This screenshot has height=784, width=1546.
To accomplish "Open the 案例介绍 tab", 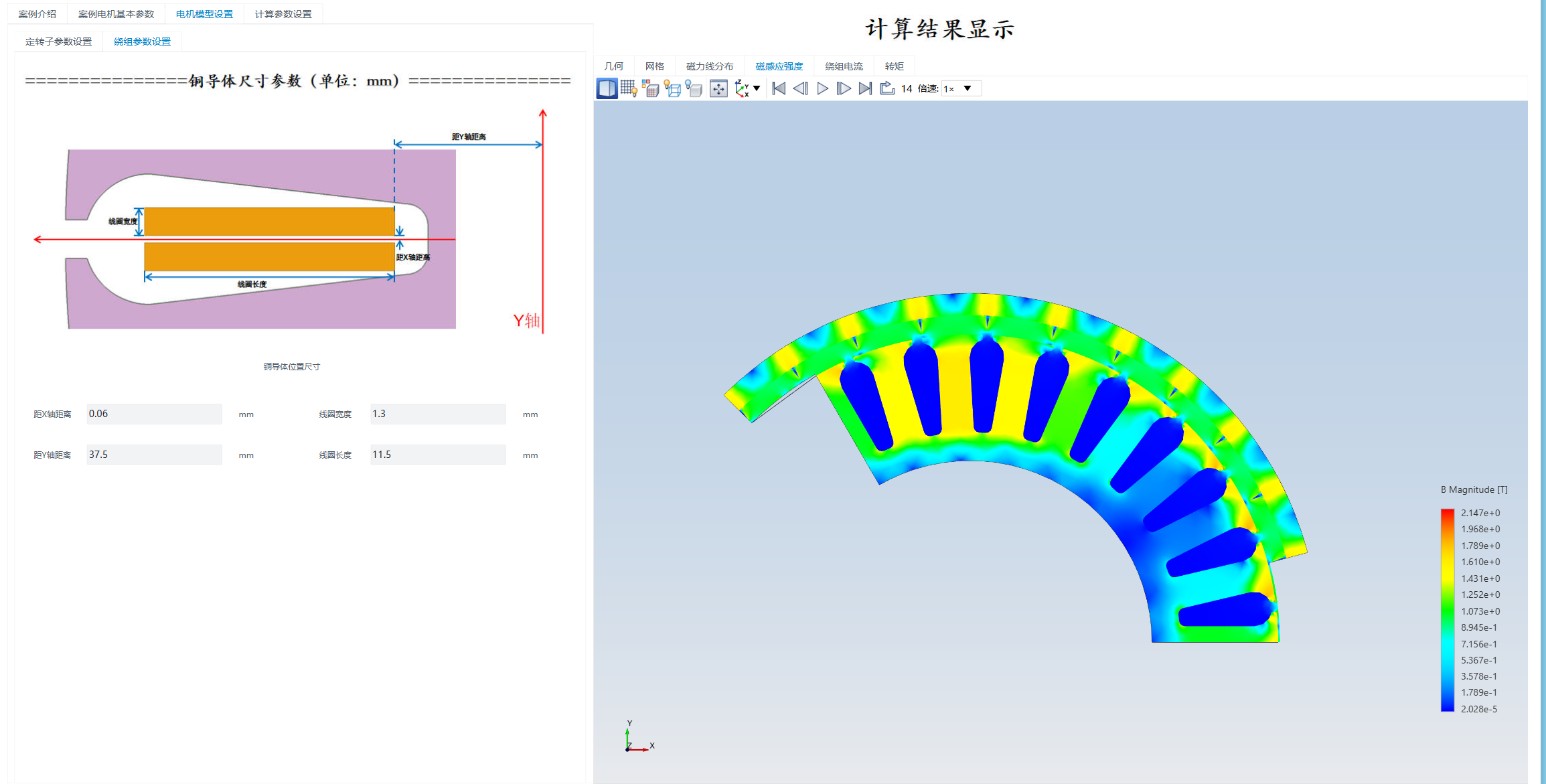I will (37, 14).
